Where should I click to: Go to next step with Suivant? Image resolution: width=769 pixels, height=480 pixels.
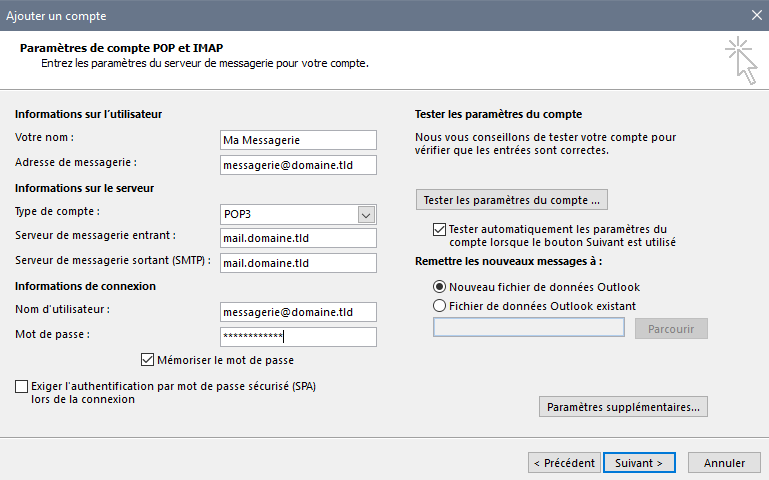[x=639, y=463]
